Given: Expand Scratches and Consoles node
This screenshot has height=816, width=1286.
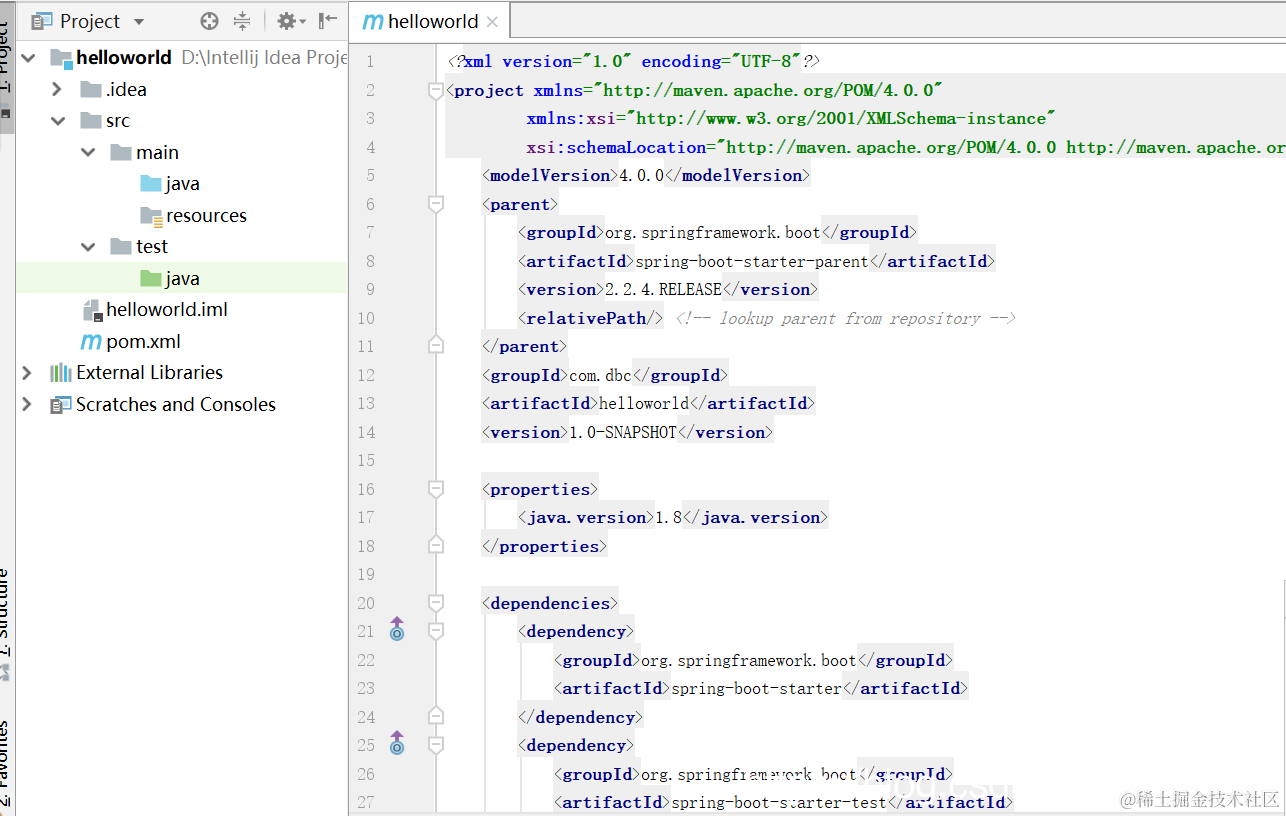Looking at the screenshot, I should pyautogui.click(x=28, y=405).
